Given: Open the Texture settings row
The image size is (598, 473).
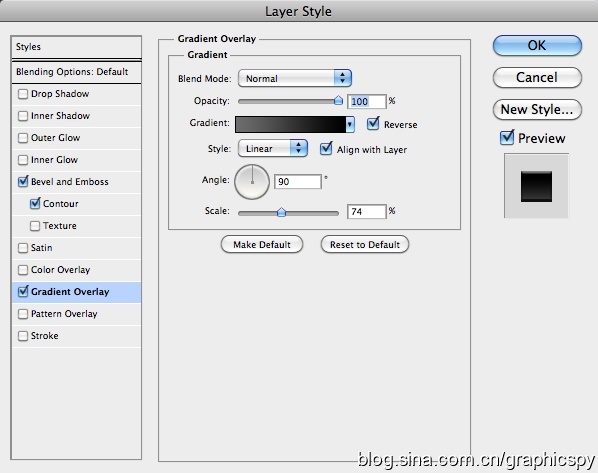Looking at the screenshot, I should pos(76,226).
